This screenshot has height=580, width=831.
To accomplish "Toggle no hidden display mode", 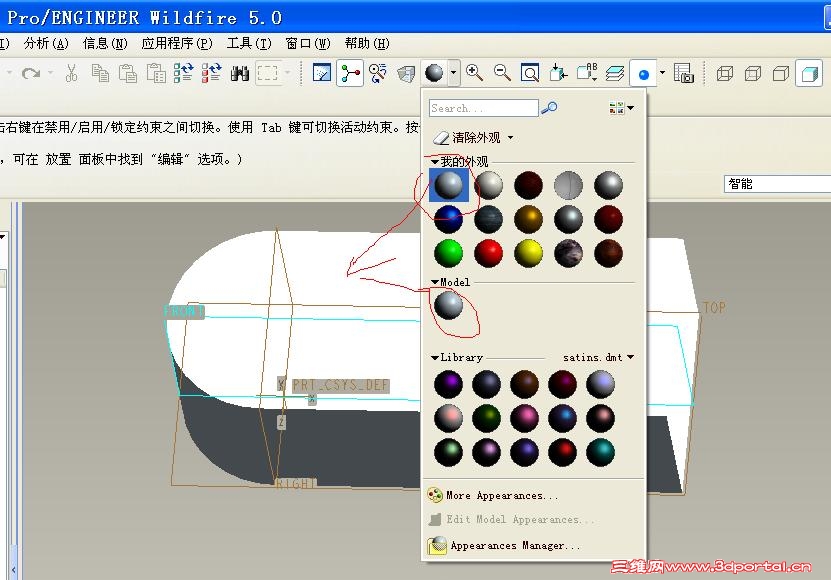I will click(x=781, y=73).
